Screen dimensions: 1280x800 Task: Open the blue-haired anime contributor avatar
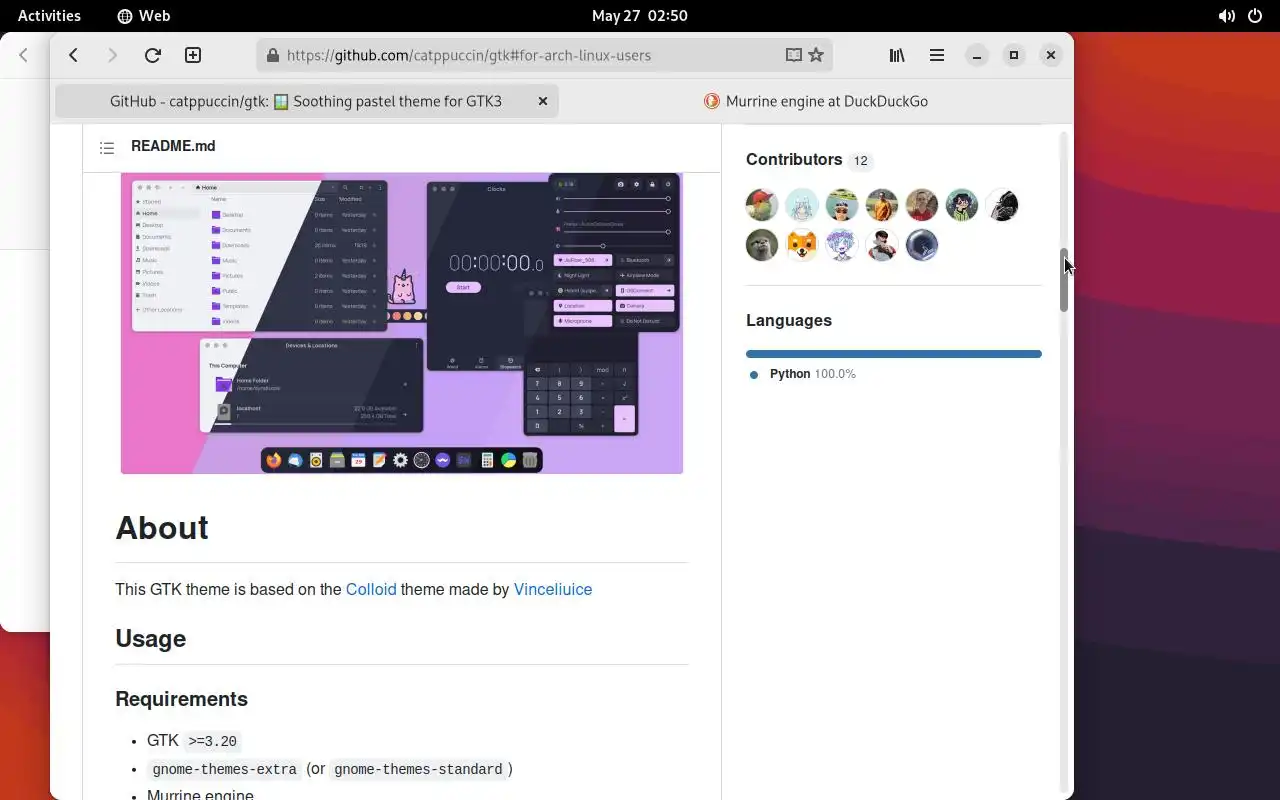coord(842,245)
